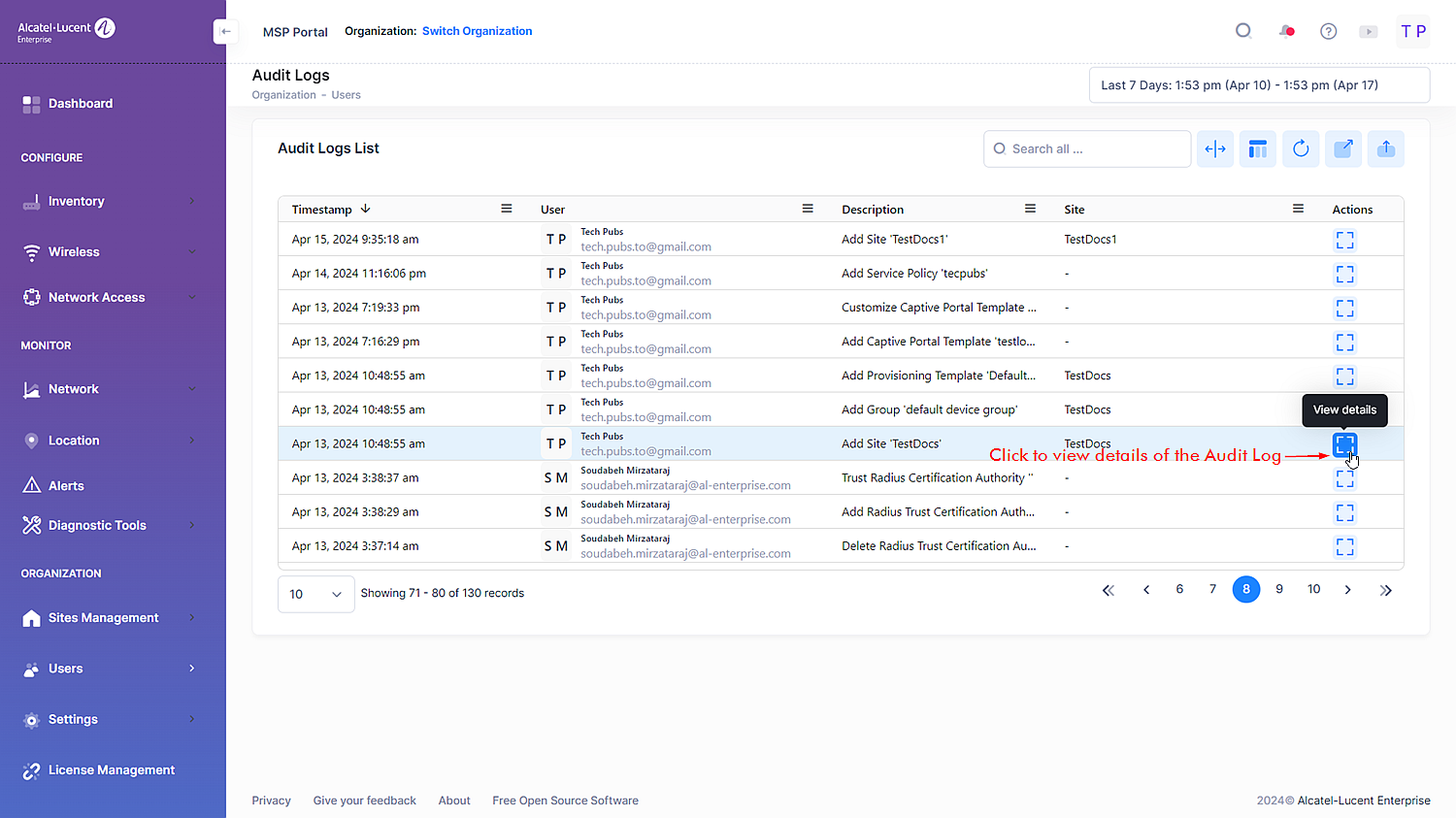View details for Add Service Policy 'tecpubs'
The image size is (1456, 818).
1344,274
